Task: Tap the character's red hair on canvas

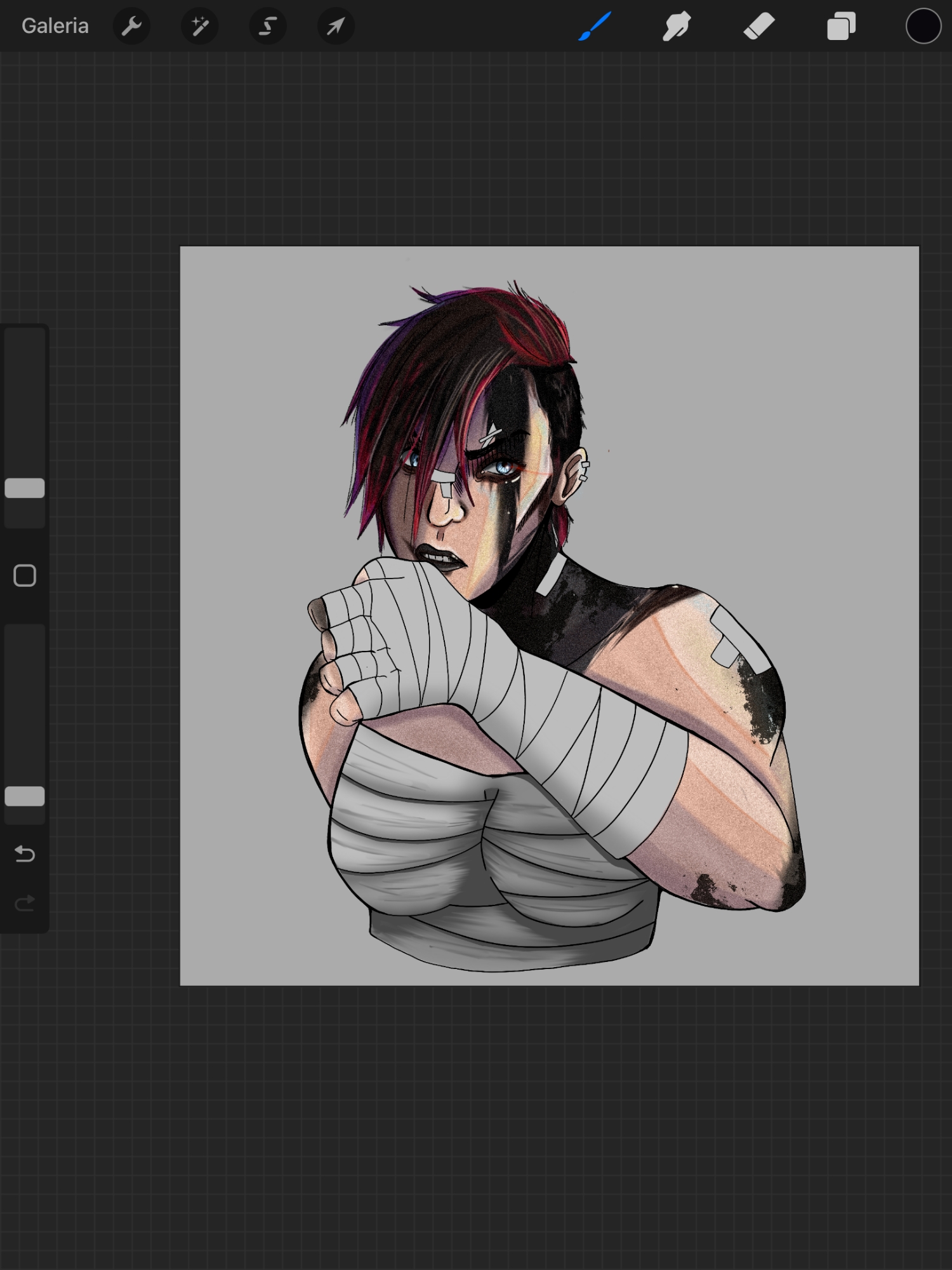Action: [533, 324]
